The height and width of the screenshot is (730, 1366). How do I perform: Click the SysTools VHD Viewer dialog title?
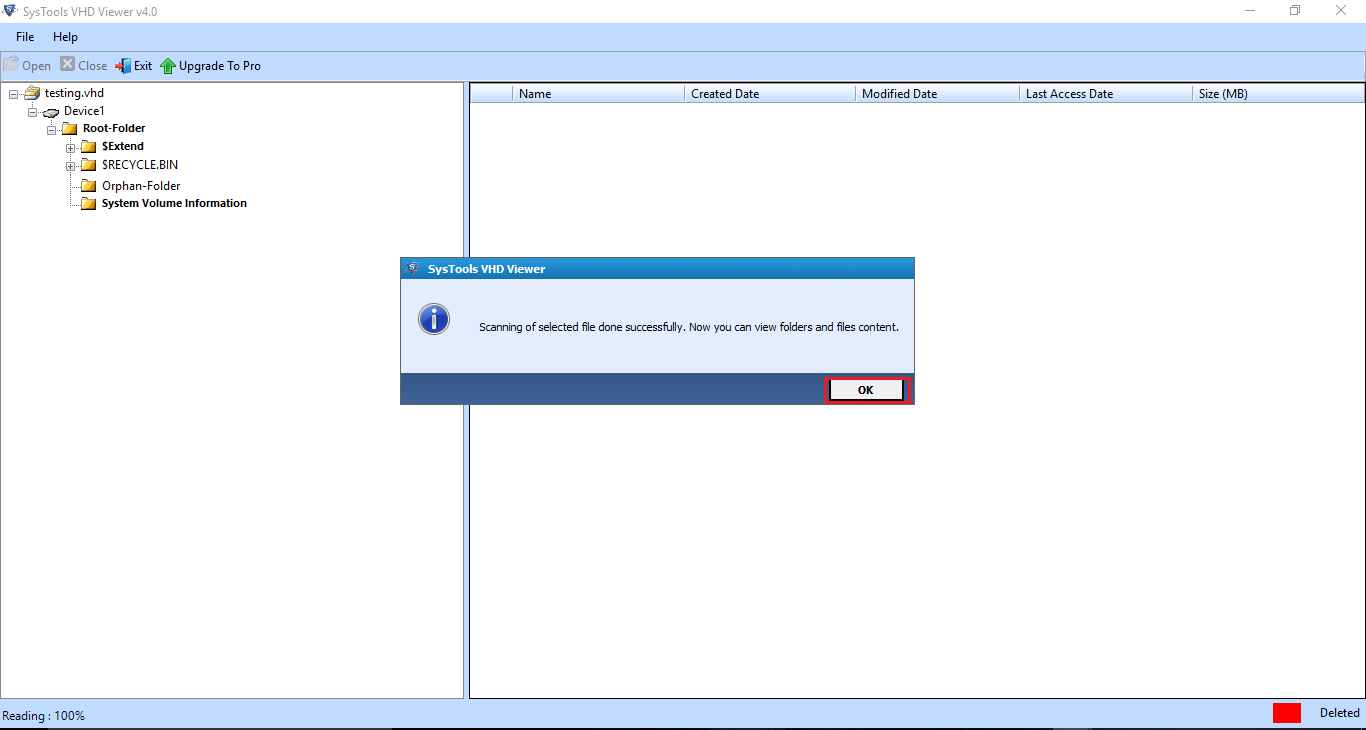coord(487,269)
